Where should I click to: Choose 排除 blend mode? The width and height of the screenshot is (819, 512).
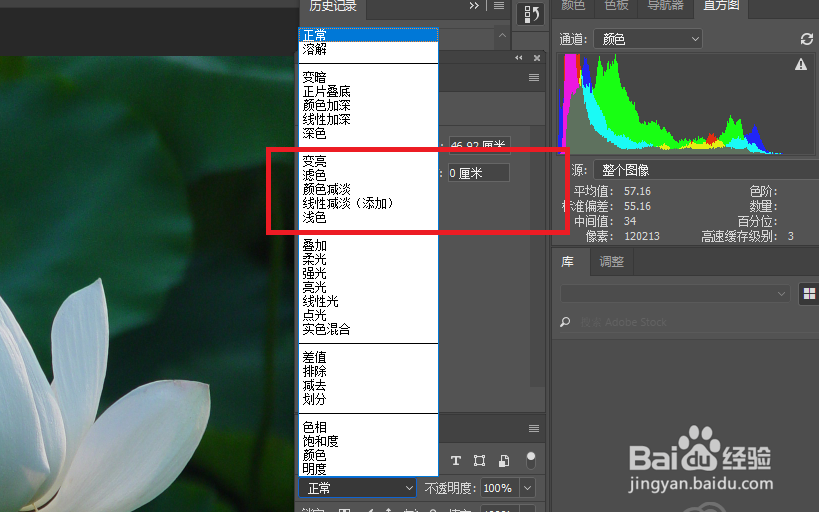click(x=368, y=371)
